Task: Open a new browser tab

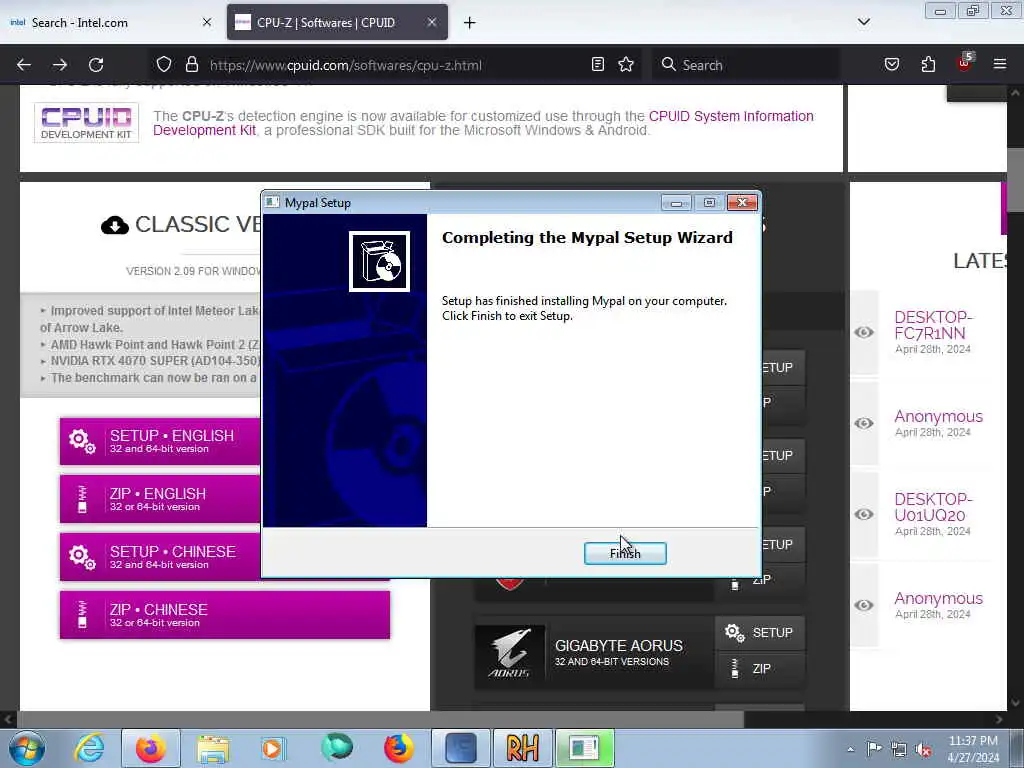Action: point(470,23)
